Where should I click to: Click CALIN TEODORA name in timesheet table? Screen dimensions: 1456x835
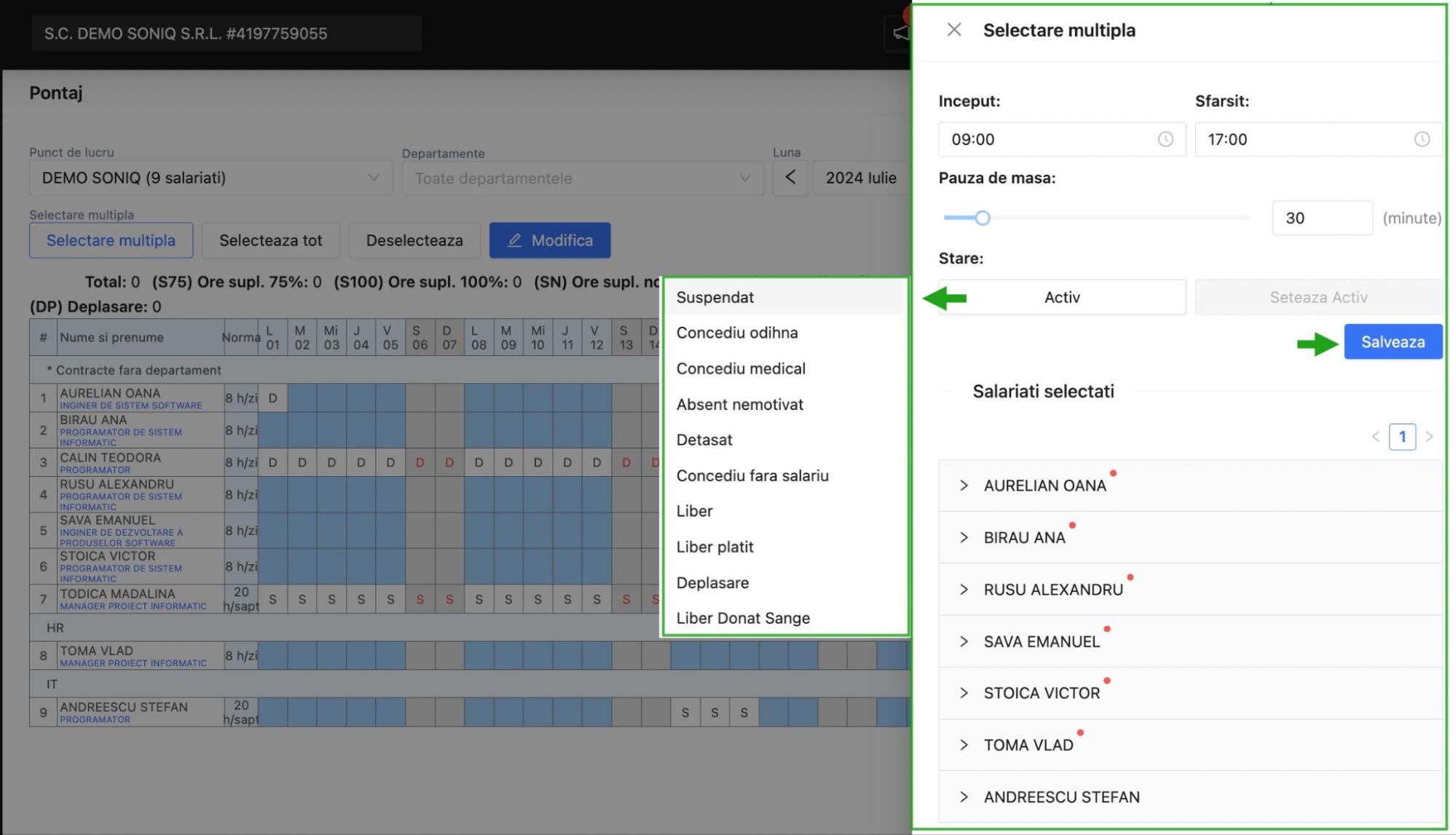[x=110, y=458]
